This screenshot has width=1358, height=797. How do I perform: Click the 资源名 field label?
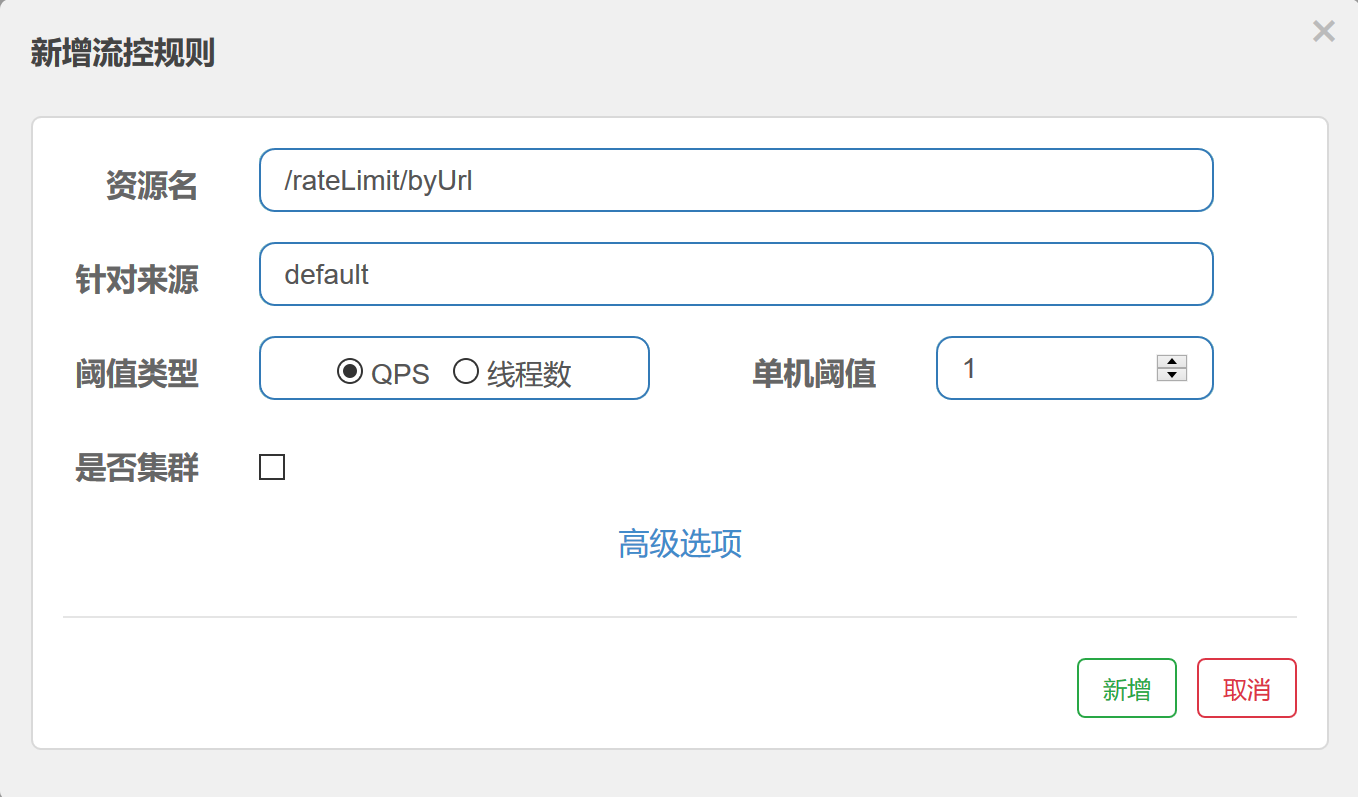(x=151, y=186)
